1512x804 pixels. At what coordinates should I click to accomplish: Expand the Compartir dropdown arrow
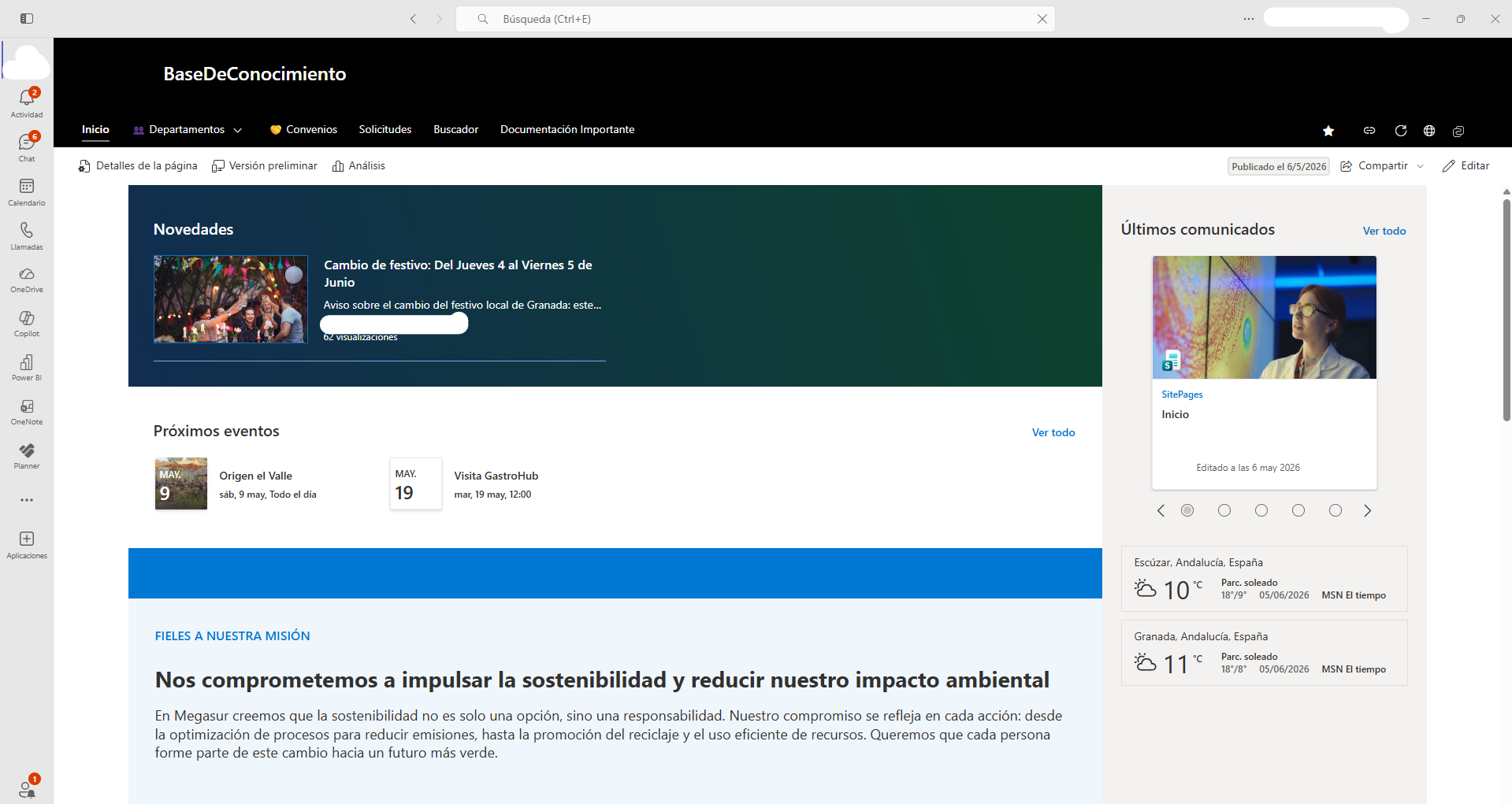click(1421, 166)
